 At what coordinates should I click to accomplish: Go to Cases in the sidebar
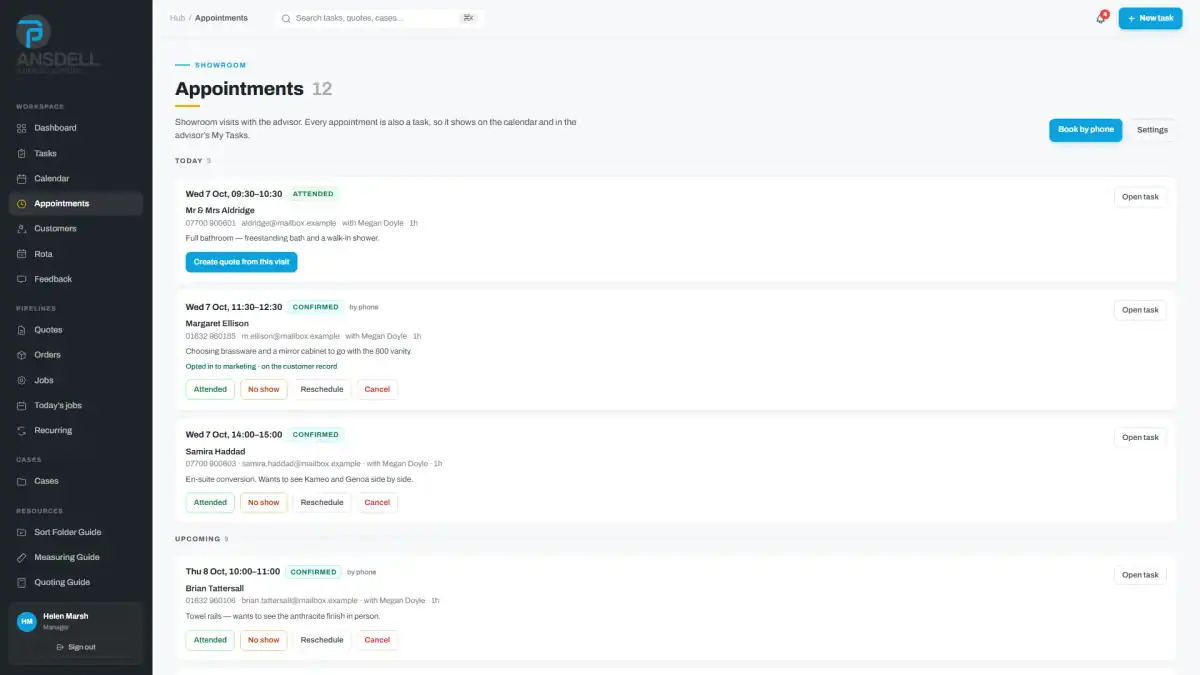coord(76,481)
